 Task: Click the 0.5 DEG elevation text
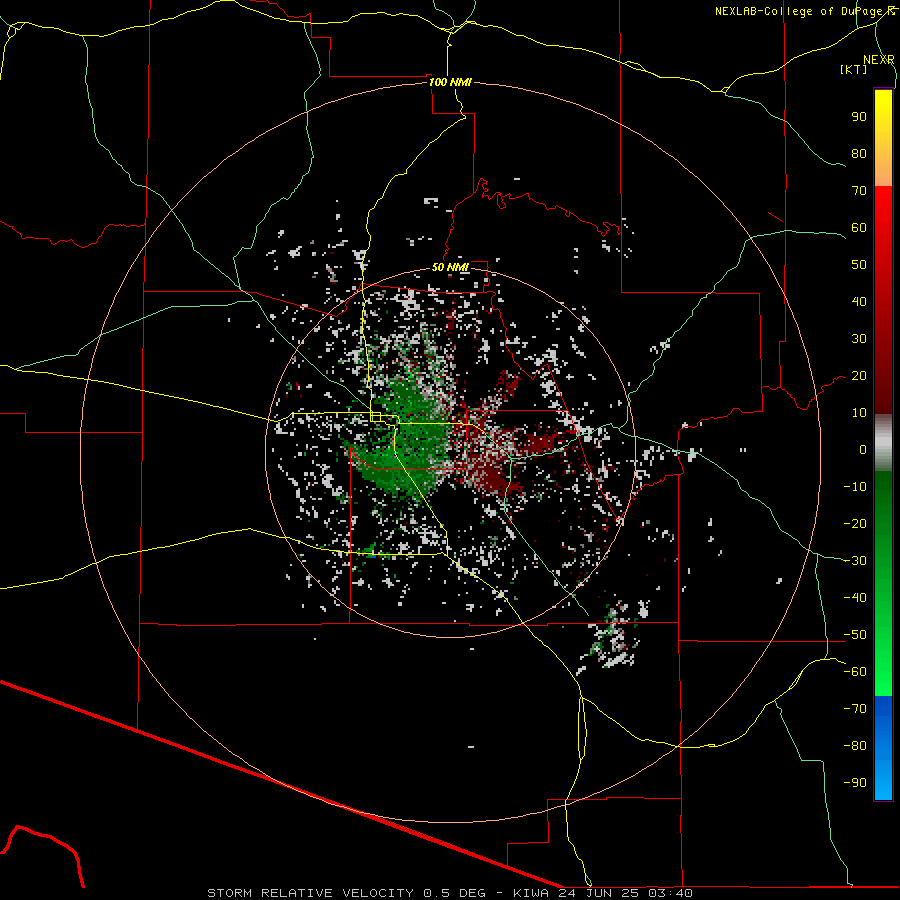[455, 893]
